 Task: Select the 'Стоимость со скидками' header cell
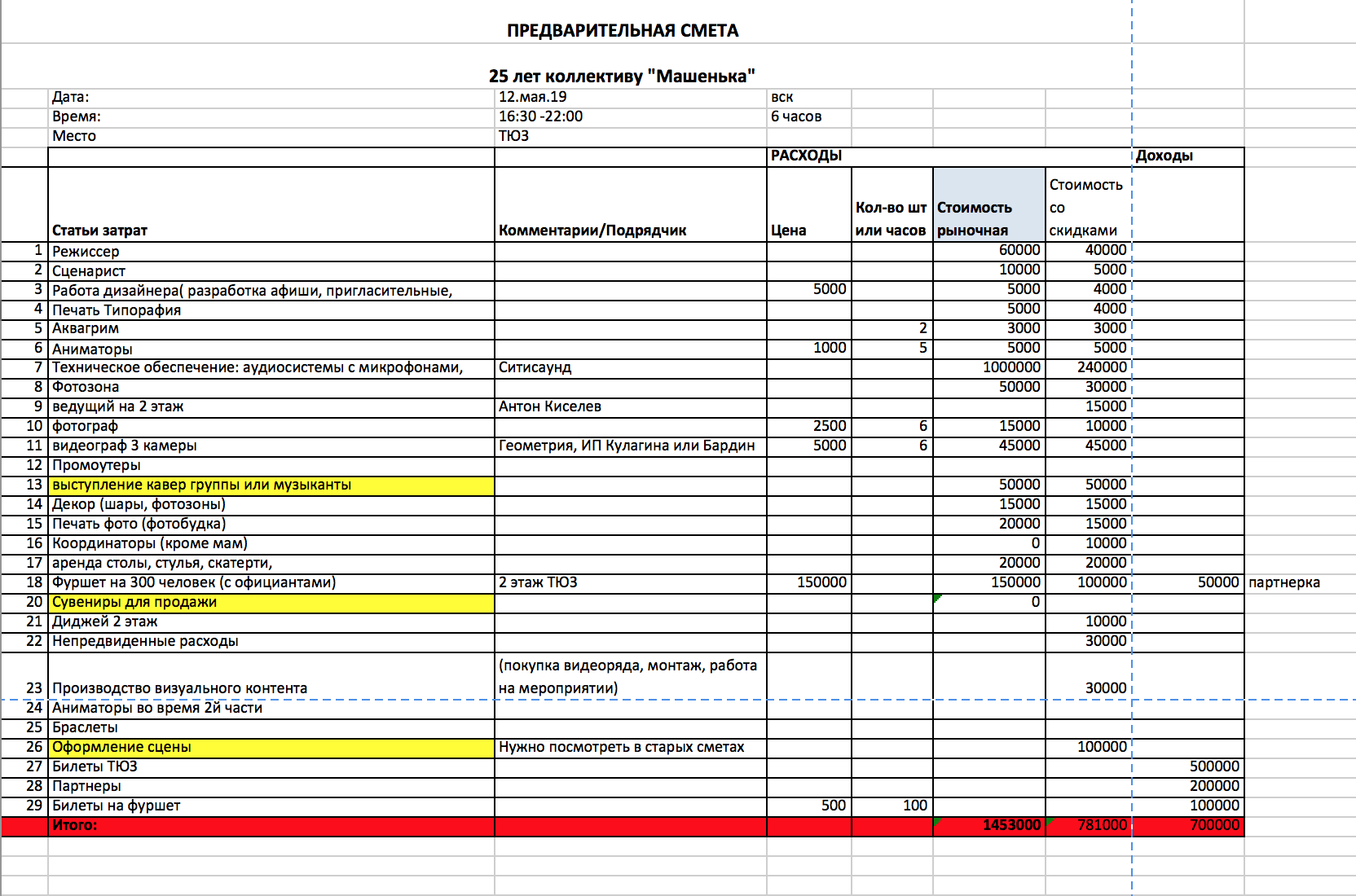pyautogui.click(x=1089, y=204)
